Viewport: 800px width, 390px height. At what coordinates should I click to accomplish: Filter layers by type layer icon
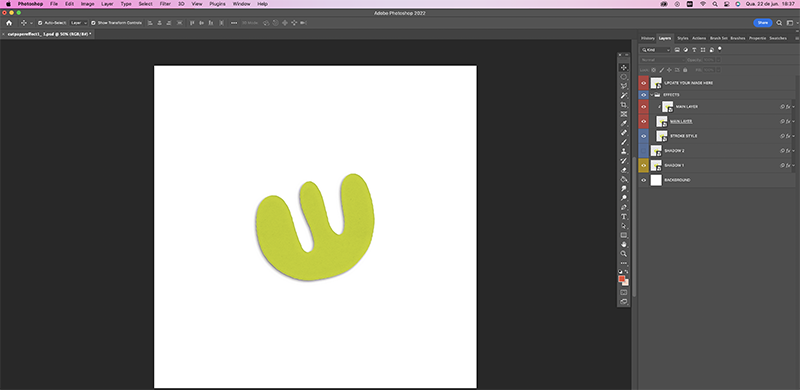tap(694, 50)
